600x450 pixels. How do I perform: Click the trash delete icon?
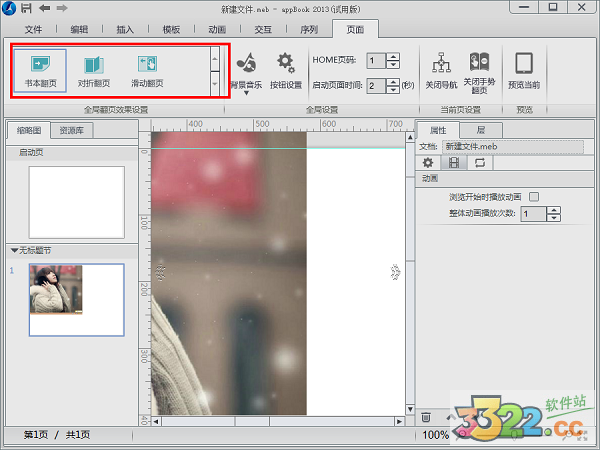pyautogui.click(x=426, y=417)
